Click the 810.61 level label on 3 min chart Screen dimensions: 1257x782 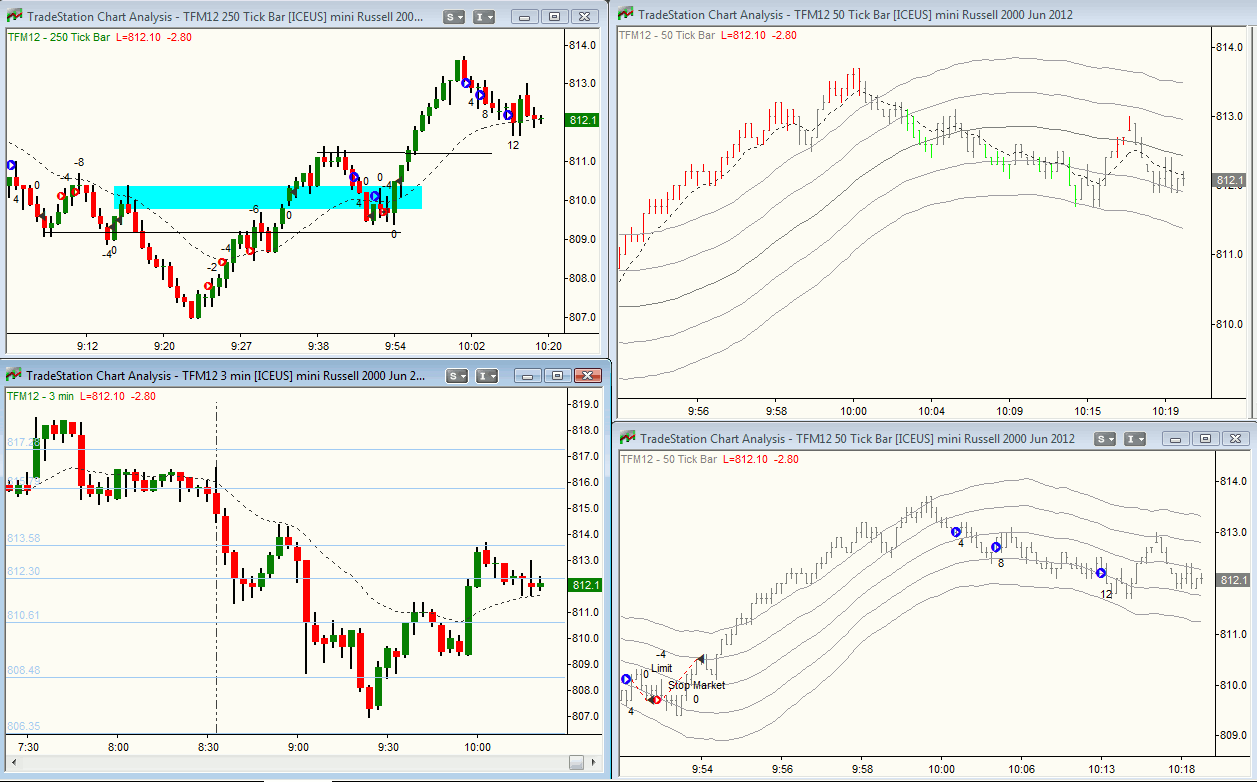23,616
